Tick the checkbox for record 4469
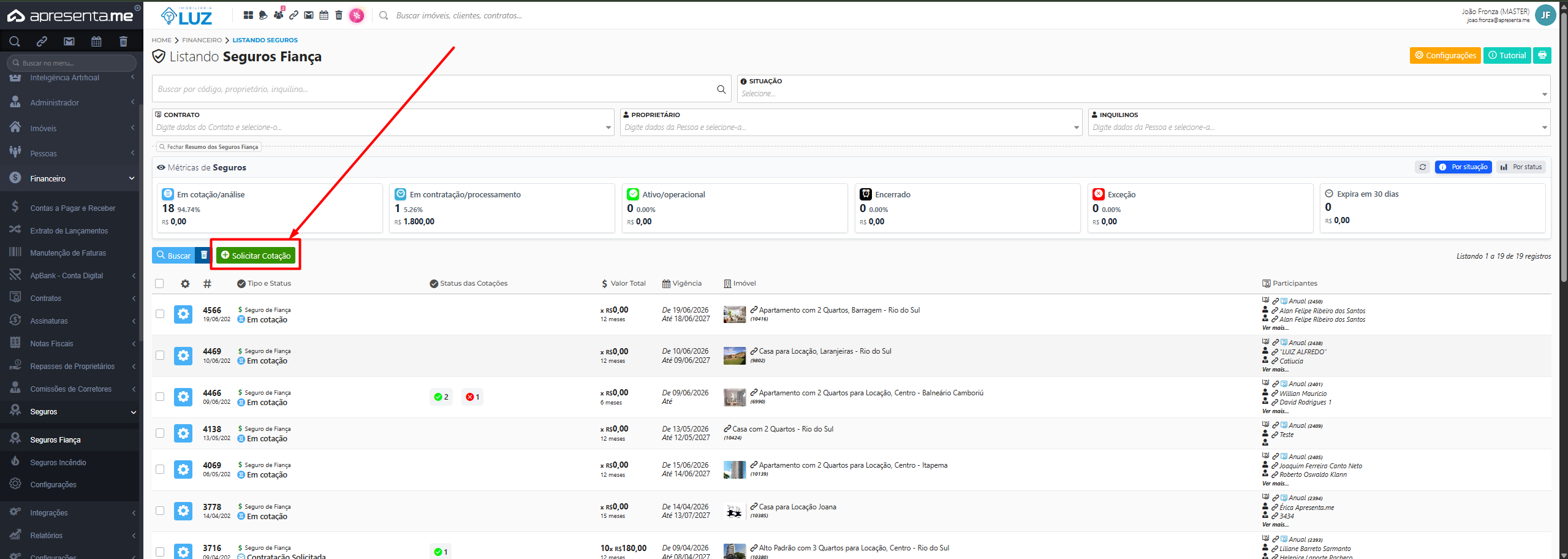This screenshot has width=1568, height=559. [160, 356]
